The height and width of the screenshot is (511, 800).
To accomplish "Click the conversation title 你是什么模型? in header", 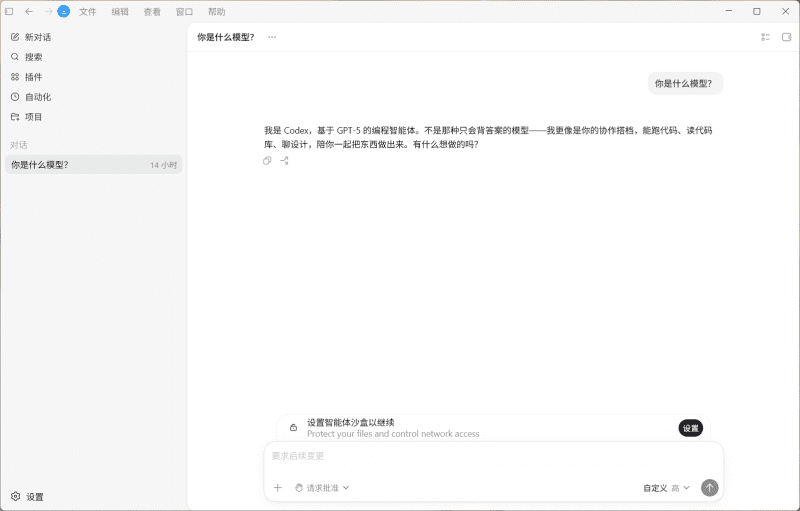I will click(226, 37).
